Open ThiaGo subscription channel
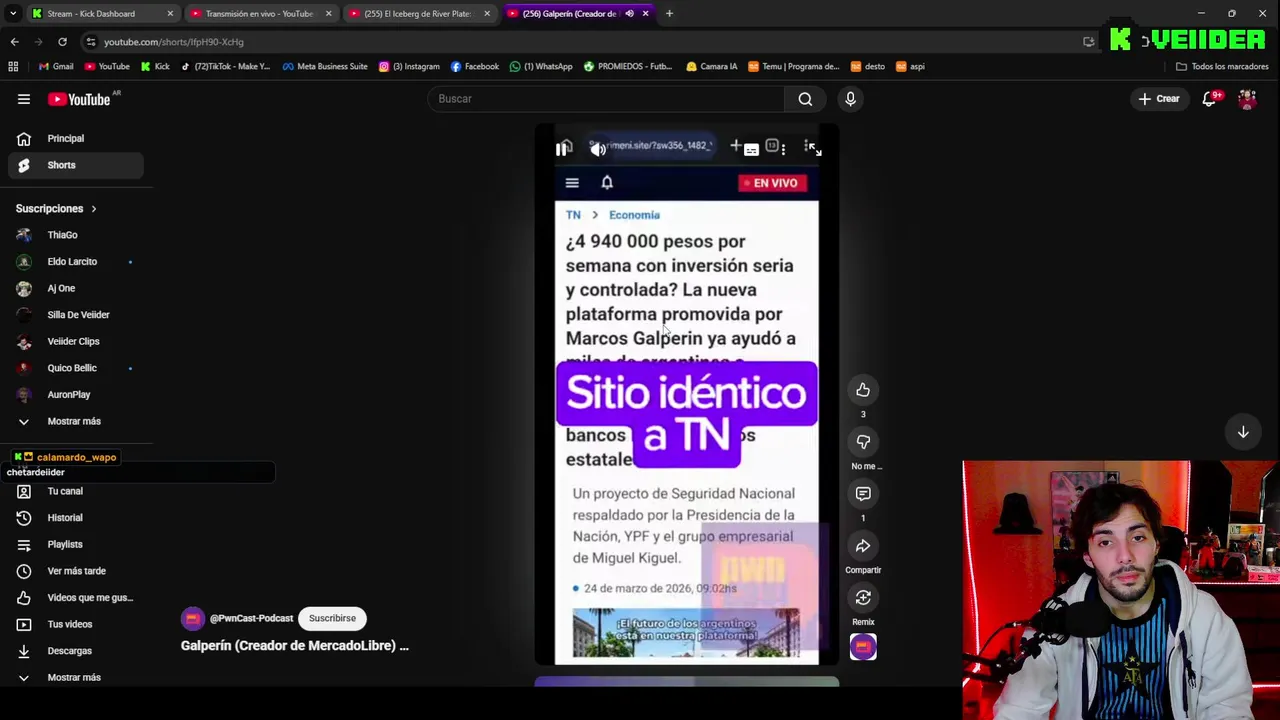The height and width of the screenshot is (720, 1280). pos(75,235)
